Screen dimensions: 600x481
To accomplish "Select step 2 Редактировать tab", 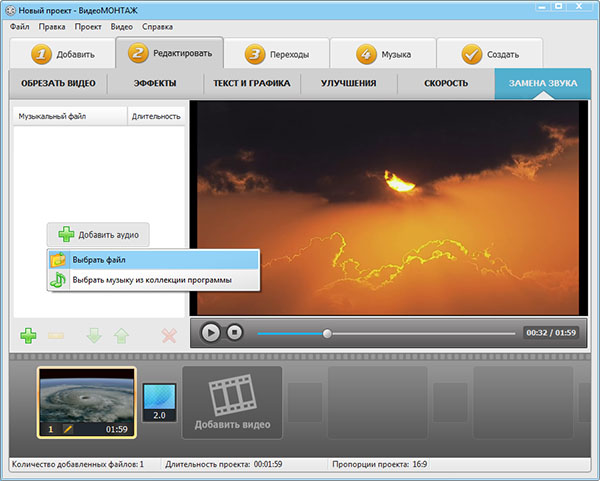I will click(x=170, y=53).
